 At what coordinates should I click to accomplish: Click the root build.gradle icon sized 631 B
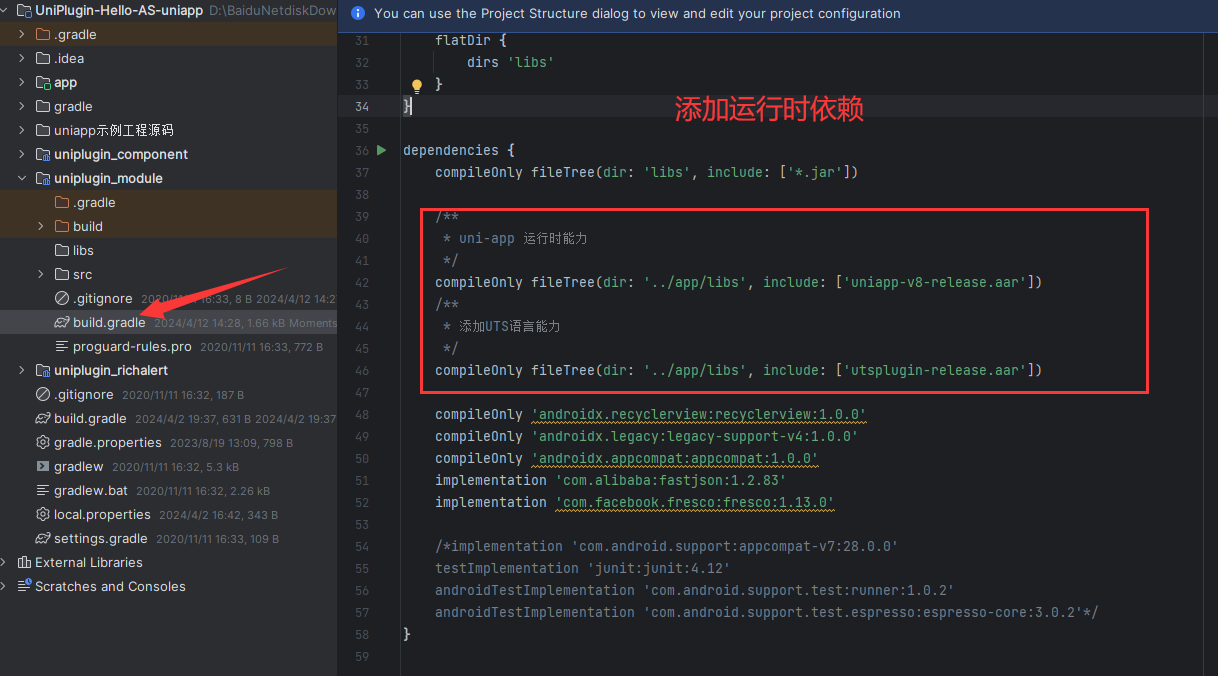coord(43,418)
